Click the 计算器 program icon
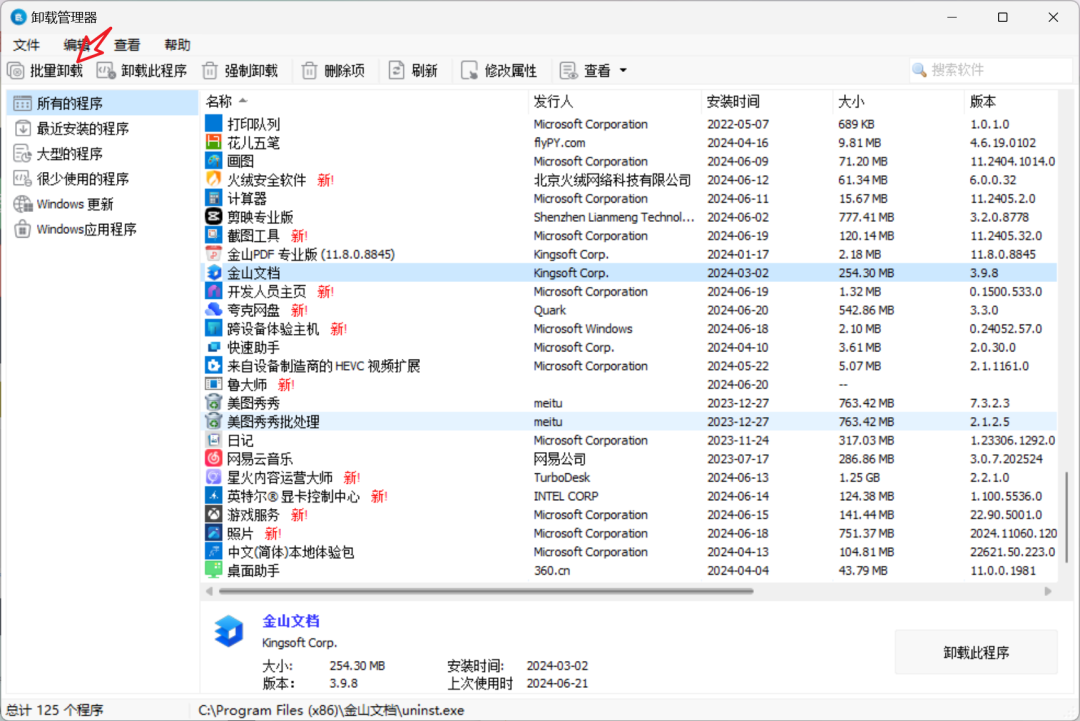 click(x=214, y=198)
